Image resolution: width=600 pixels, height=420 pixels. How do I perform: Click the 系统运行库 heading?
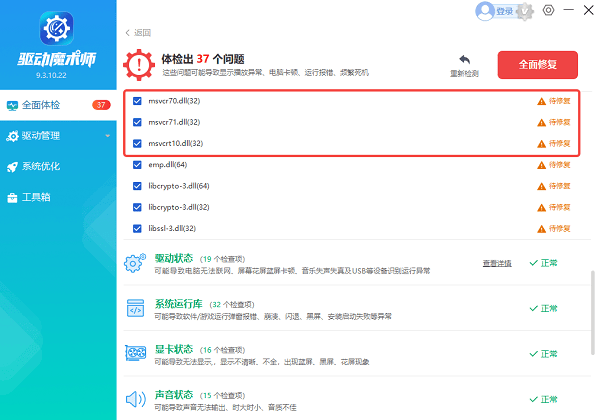pos(179,304)
